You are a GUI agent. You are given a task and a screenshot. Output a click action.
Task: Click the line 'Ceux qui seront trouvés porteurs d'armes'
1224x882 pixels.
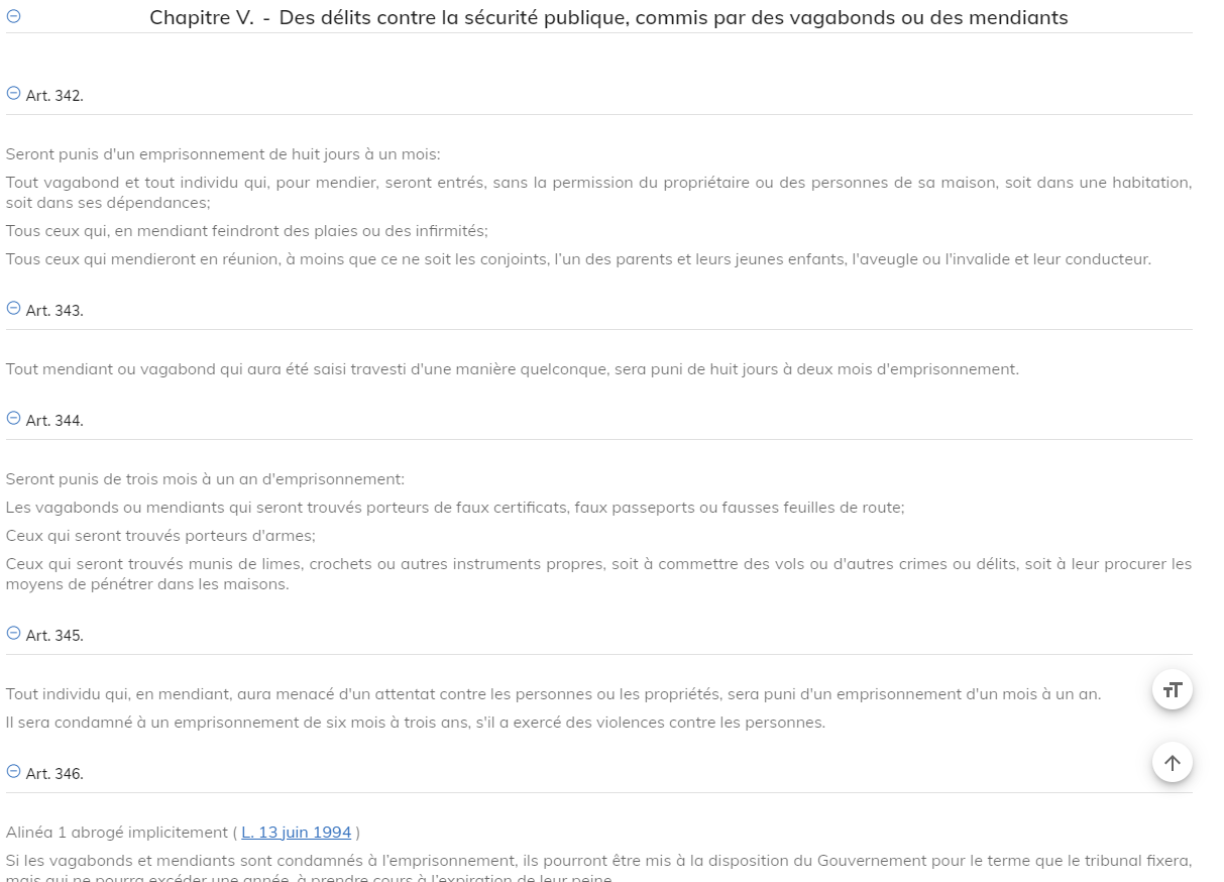point(160,535)
